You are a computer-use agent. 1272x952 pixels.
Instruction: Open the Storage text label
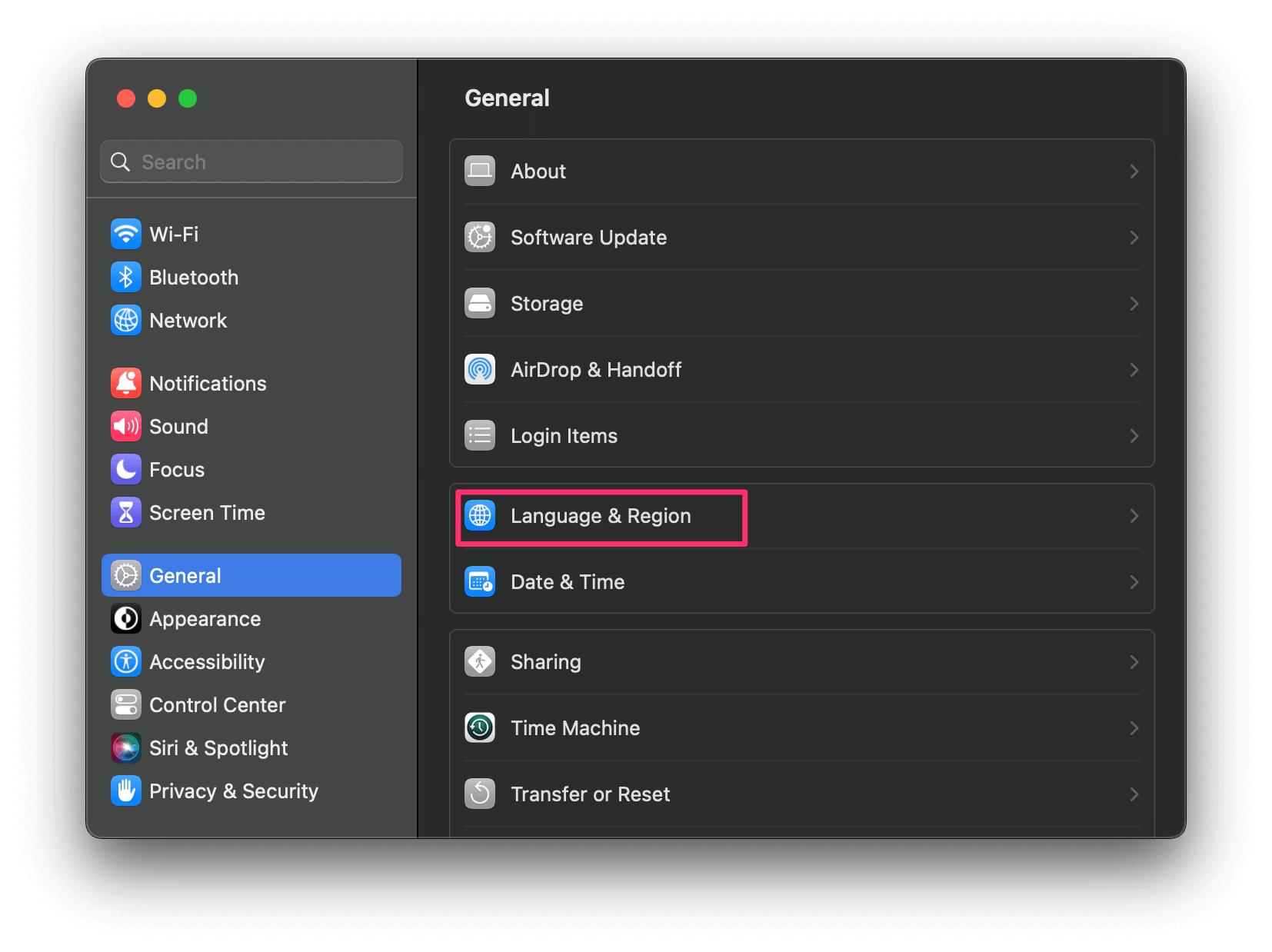pyautogui.click(x=547, y=304)
